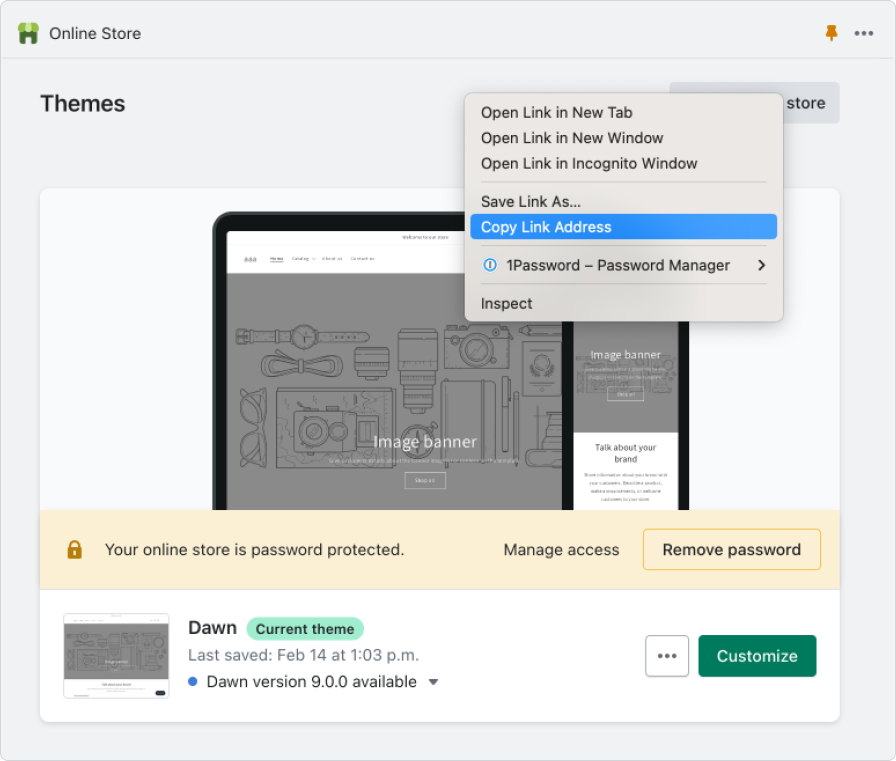The height and width of the screenshot is (761, 896).
Task: Click Dawn version 9.0.0 available text
Action: 311,682
